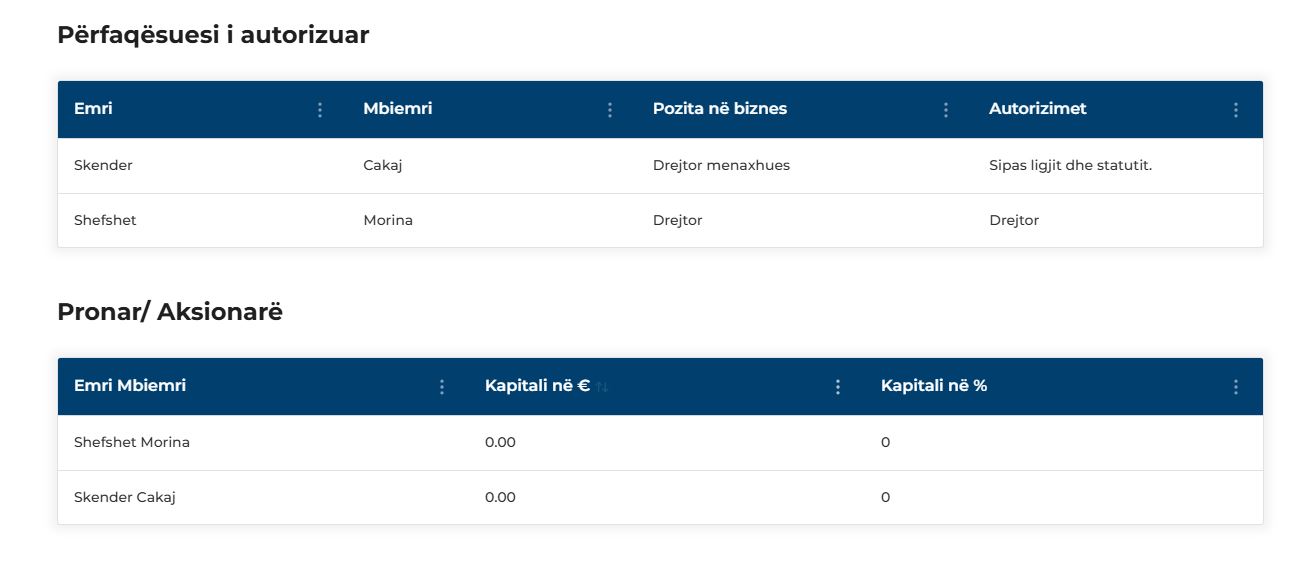Open the Emri column options menu
Image resolution: width=1314 pixels, height=561 pixels.
320,110
